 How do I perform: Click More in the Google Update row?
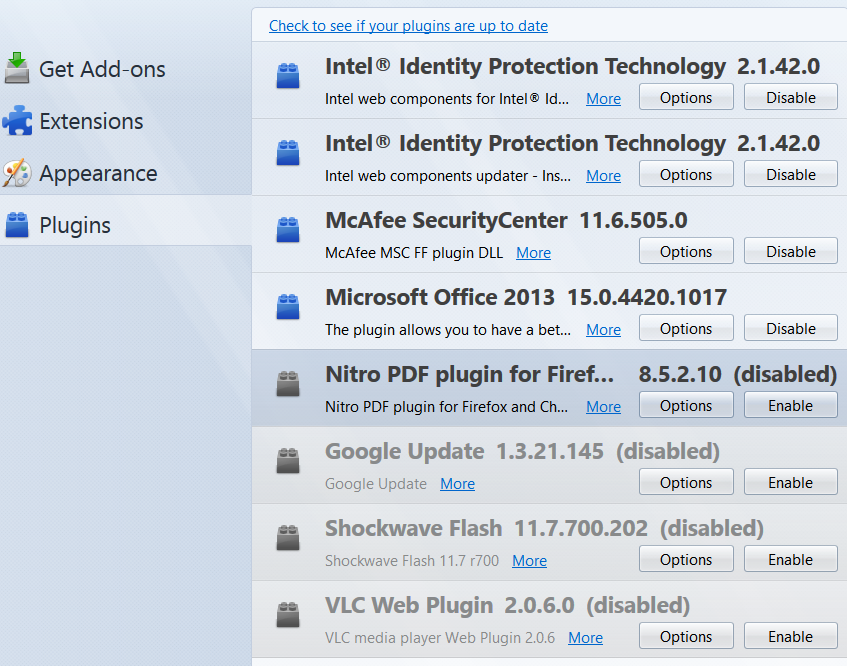pyautogui.click(x=458, y=484)
